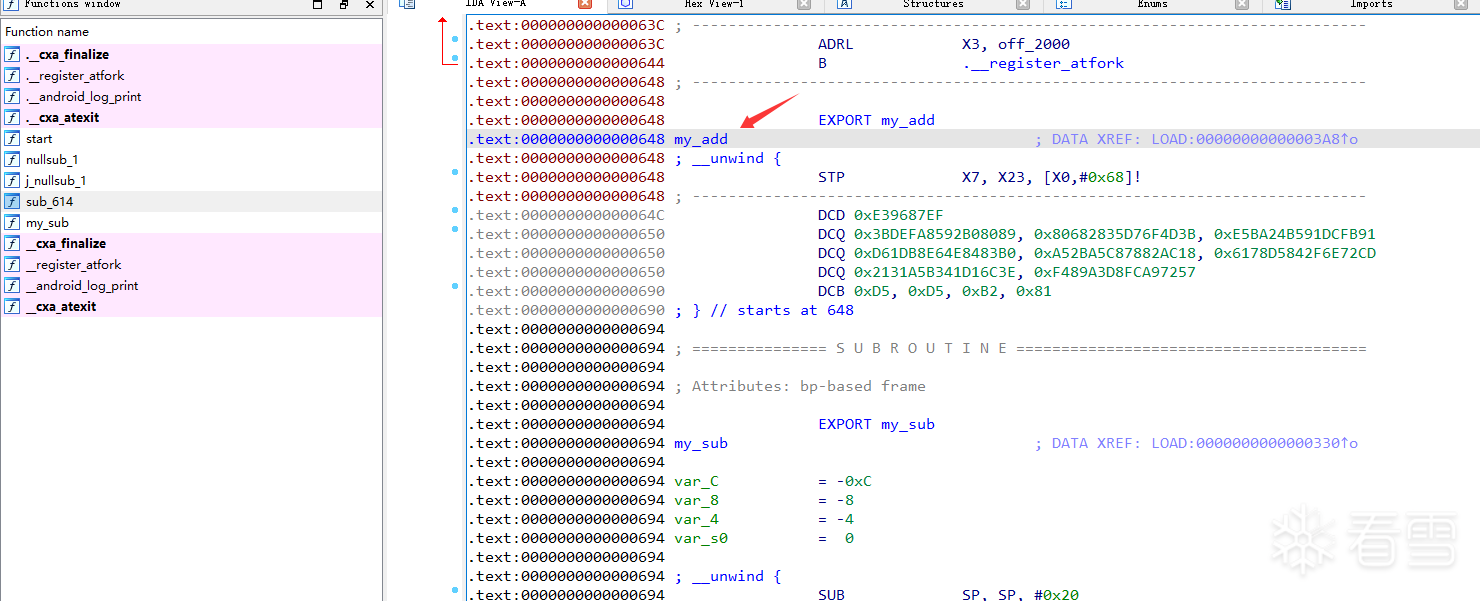Click var_s0 = 0 definition
Screen dimensions: 1480x601
[x=763, y=538]
